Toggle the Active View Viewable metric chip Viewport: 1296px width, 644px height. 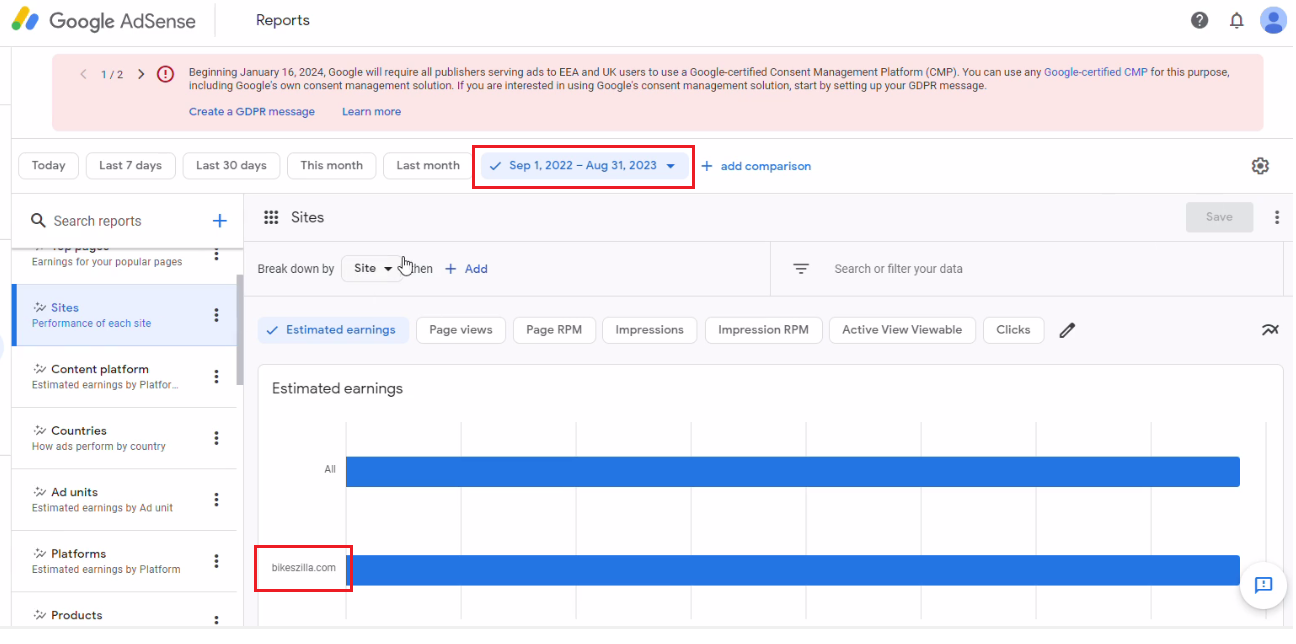[x=902, y=330]
